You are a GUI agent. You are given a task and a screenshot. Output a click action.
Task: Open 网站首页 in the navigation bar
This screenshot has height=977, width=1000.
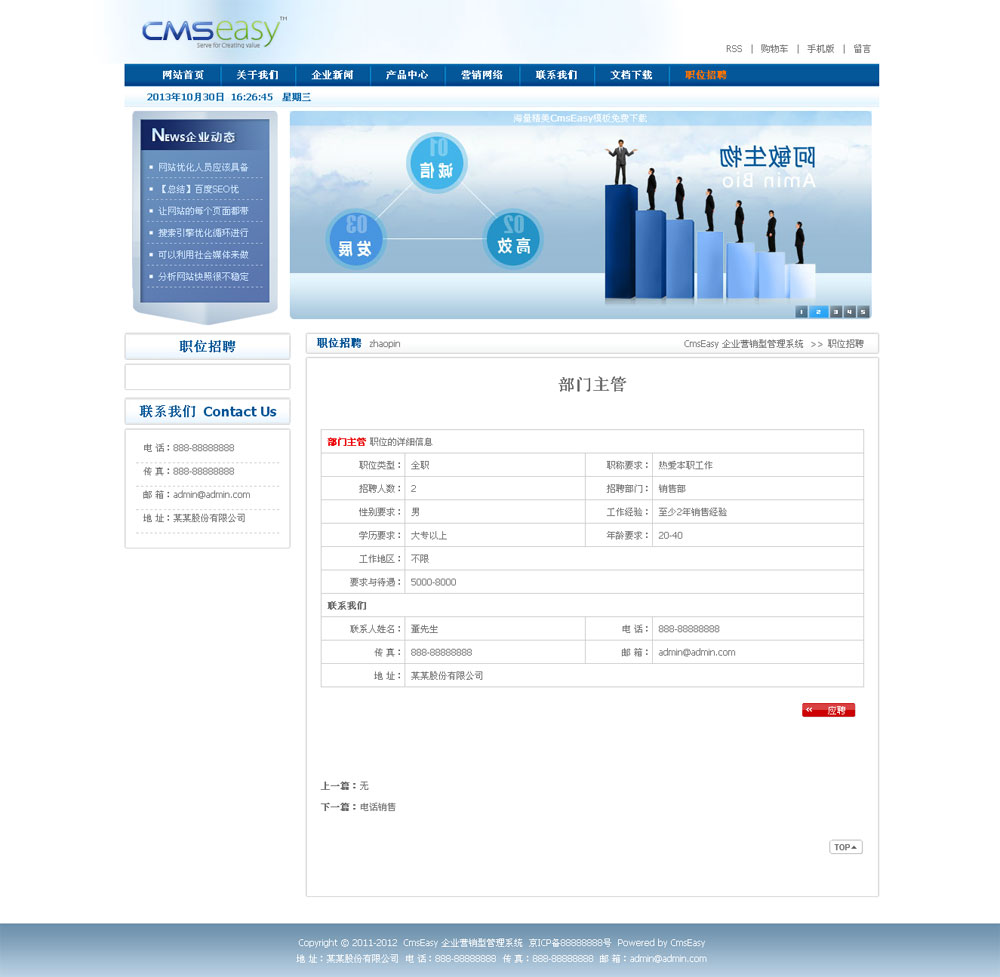[183, 75]
